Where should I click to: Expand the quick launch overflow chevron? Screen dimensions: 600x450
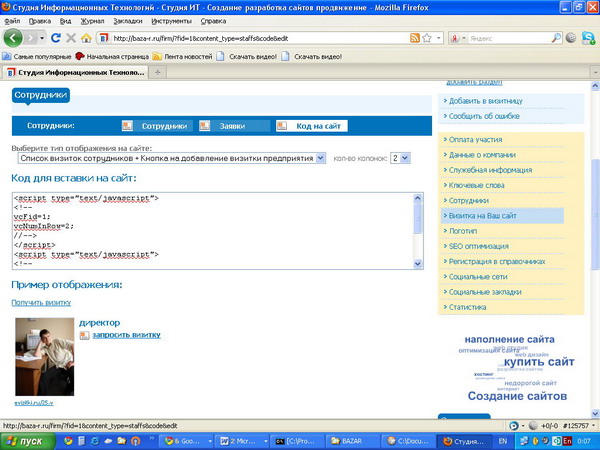152,438
